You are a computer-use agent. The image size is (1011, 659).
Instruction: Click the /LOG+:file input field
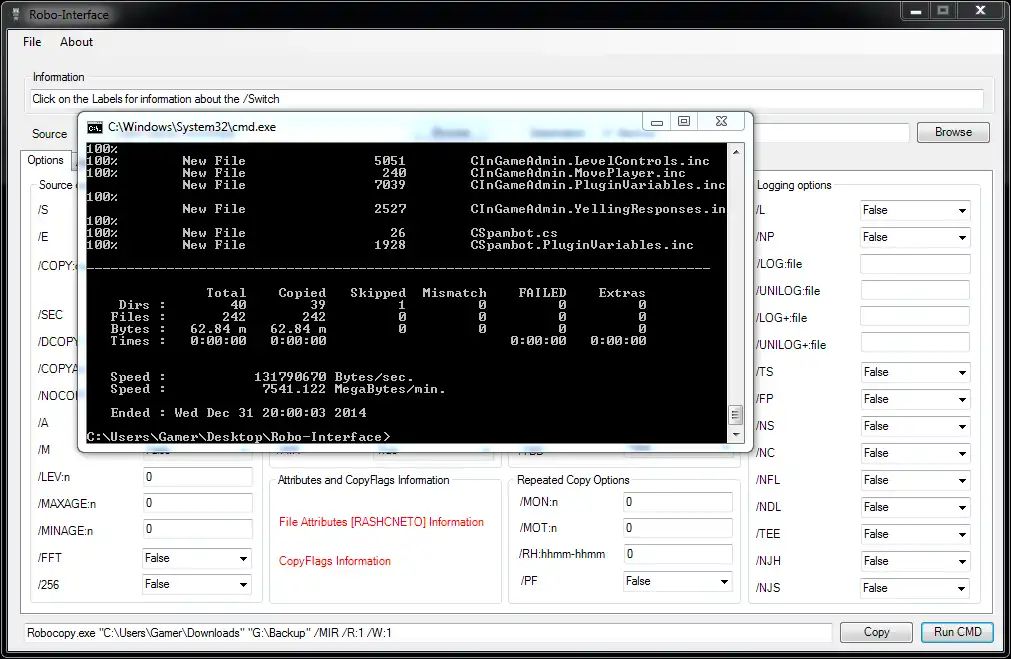[x=915, y=317]
